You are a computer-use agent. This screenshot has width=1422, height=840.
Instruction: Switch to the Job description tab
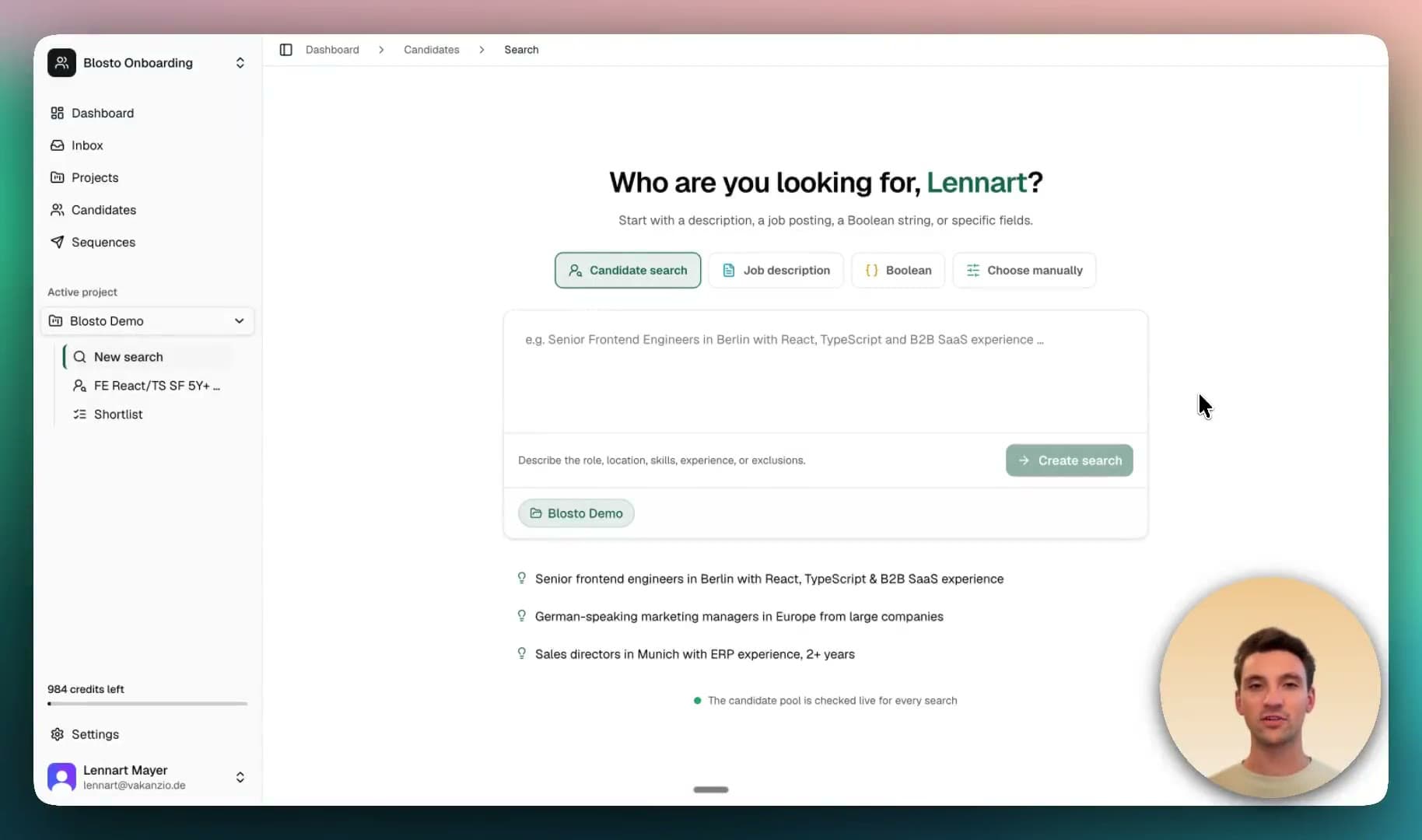point(776,270)
